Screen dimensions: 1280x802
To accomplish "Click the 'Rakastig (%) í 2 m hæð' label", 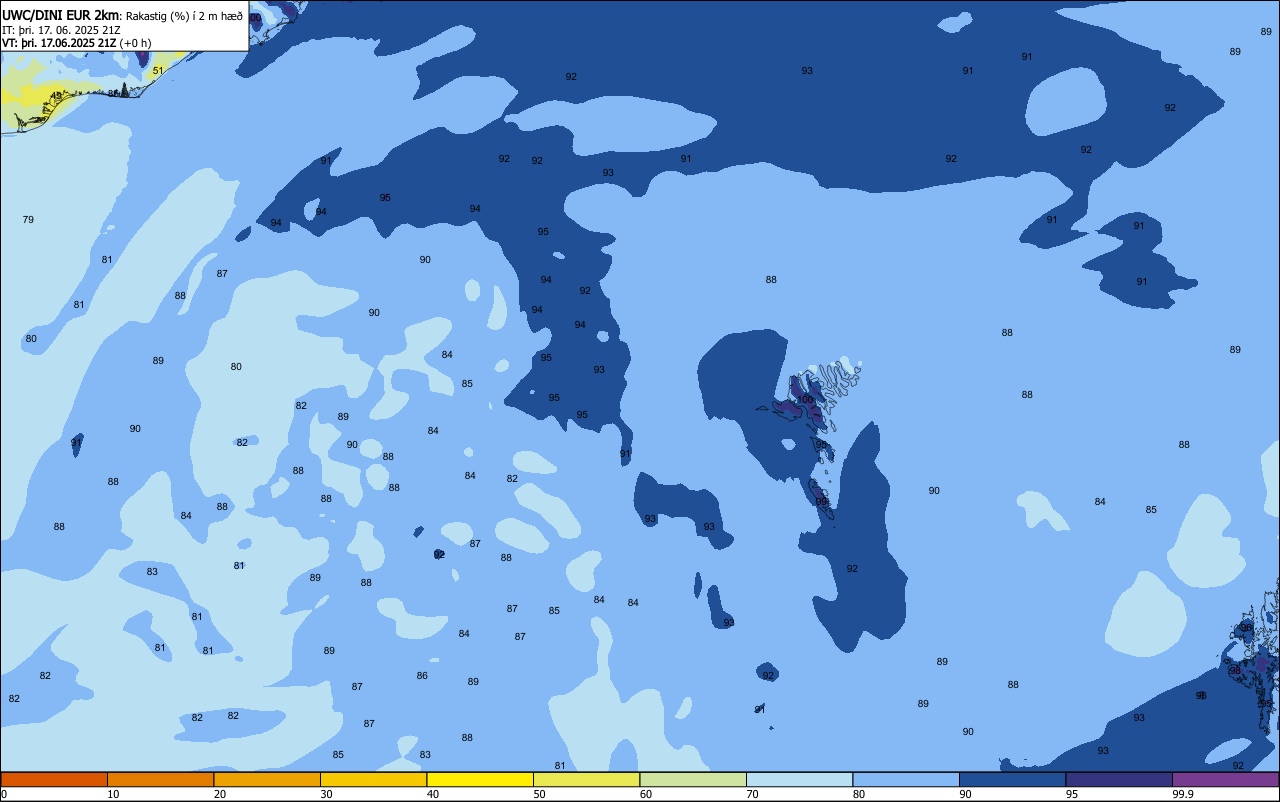I will coord(184,16).
